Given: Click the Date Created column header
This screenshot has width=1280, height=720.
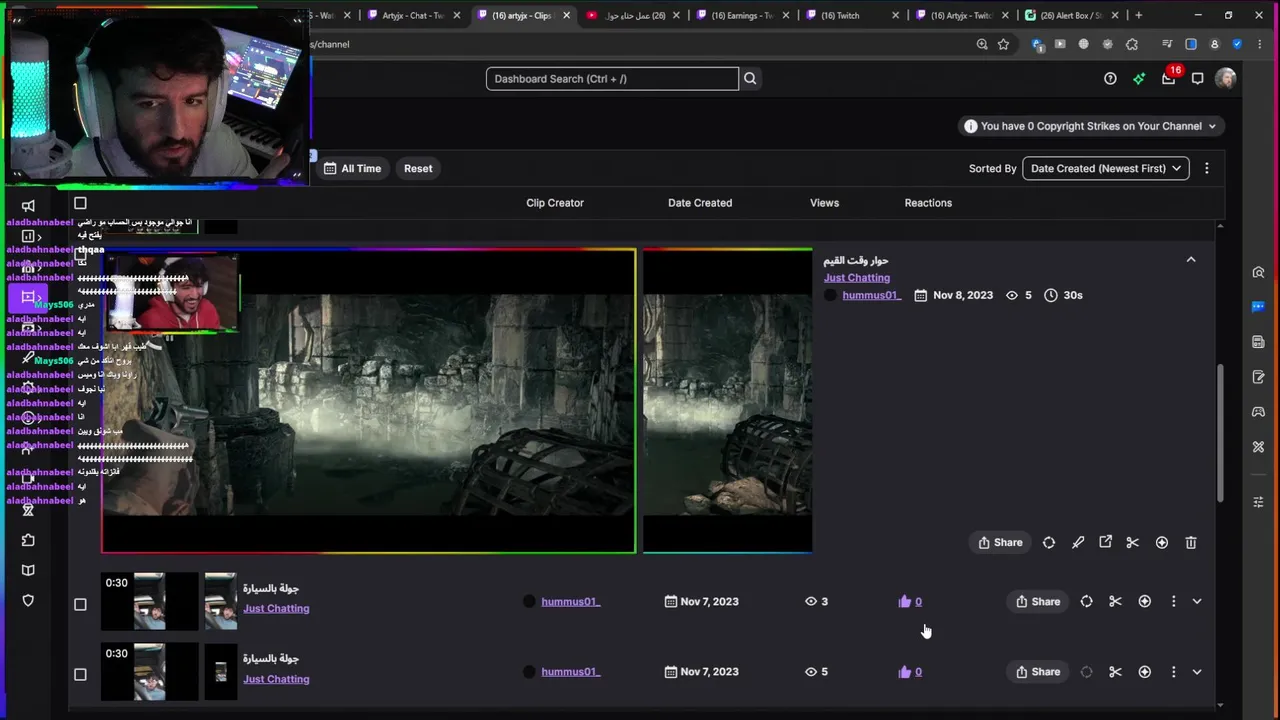Looking at the screenshot, I should [700, 203].
